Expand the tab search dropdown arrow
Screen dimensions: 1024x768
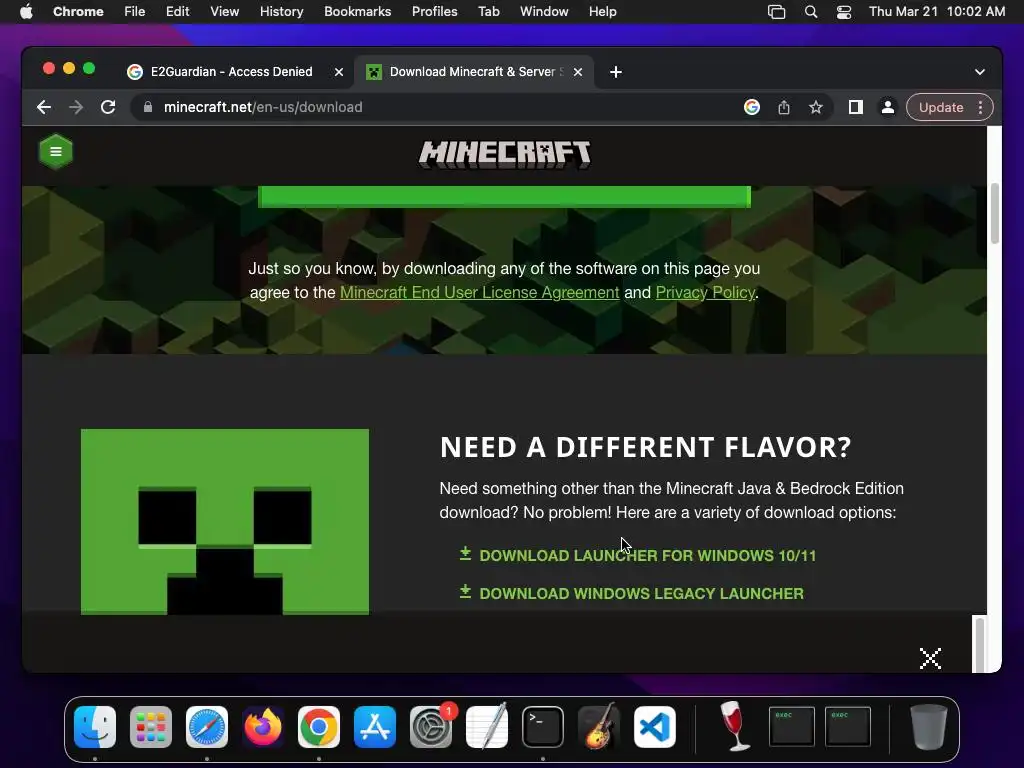pos(980,72)
